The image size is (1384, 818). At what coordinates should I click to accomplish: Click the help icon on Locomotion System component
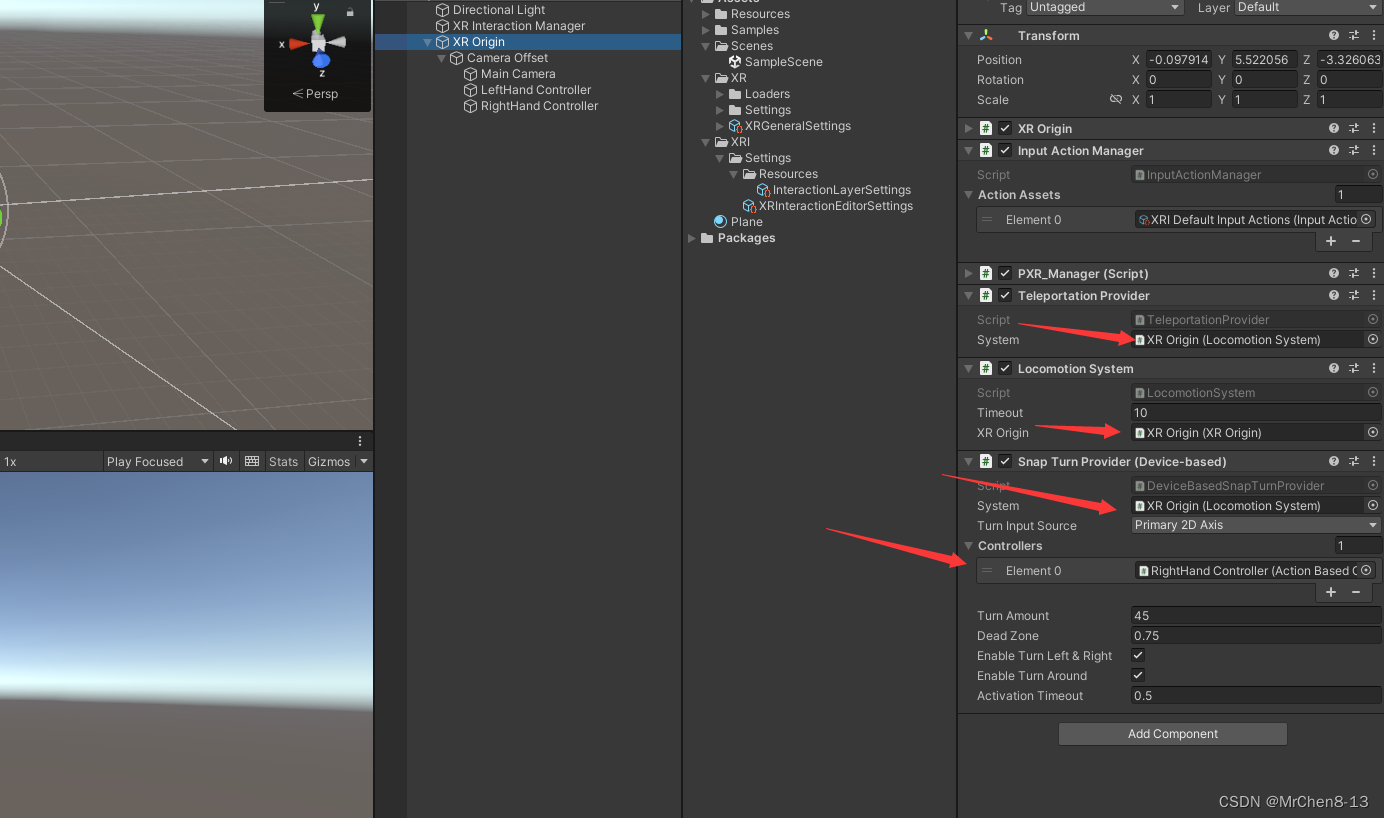(x=1333, y=368)
